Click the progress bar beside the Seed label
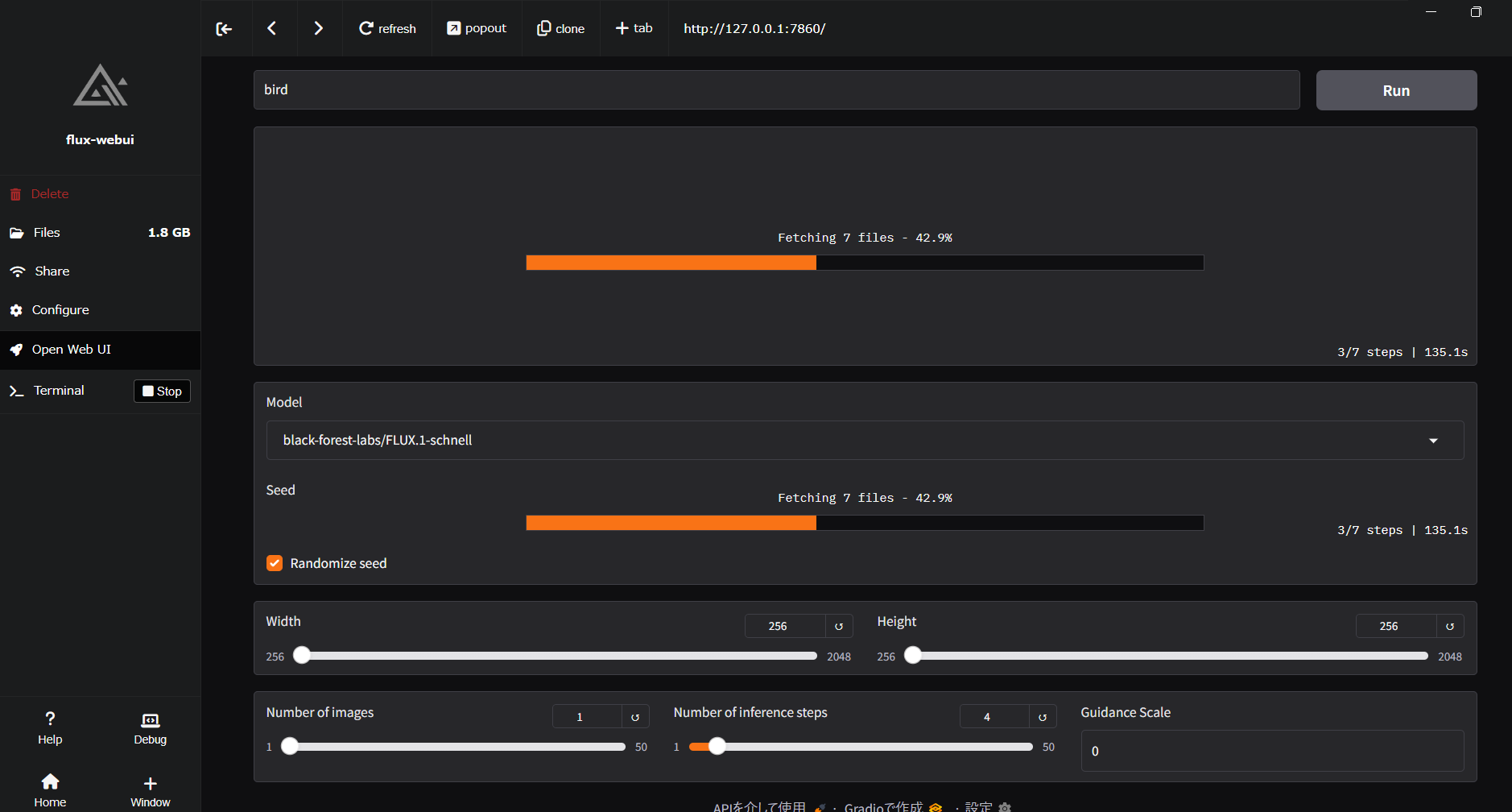 [x=865, y=523]
